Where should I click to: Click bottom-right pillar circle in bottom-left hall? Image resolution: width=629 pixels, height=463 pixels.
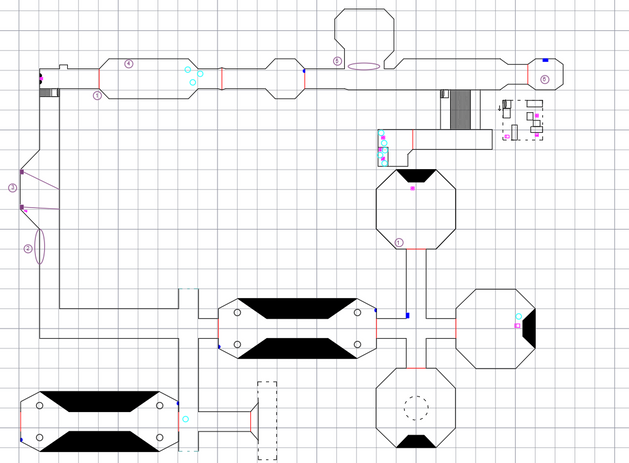click(x=160, y=437)
